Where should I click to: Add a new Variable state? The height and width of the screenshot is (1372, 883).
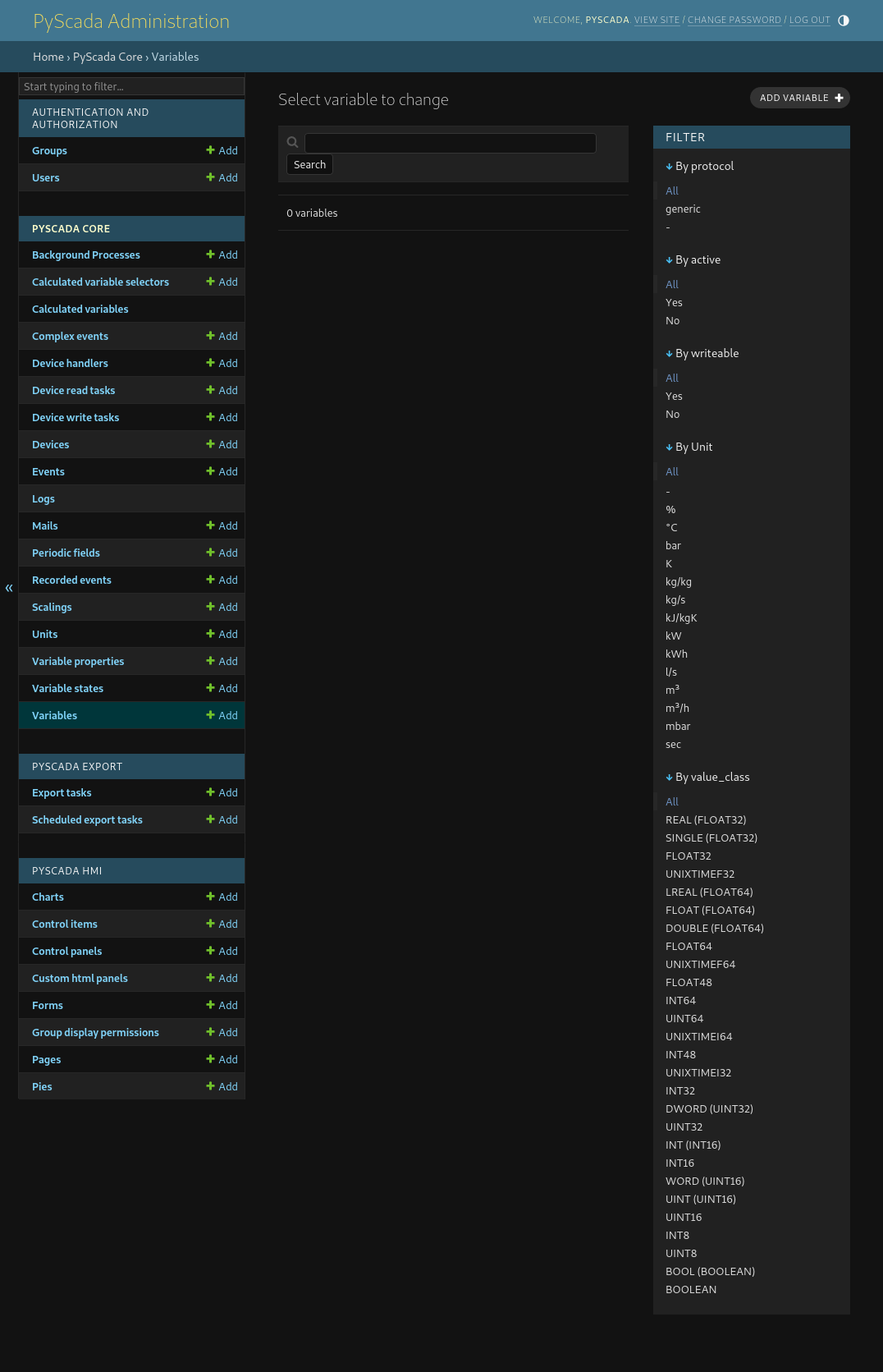pyautogui.click(x=222, y=688)
